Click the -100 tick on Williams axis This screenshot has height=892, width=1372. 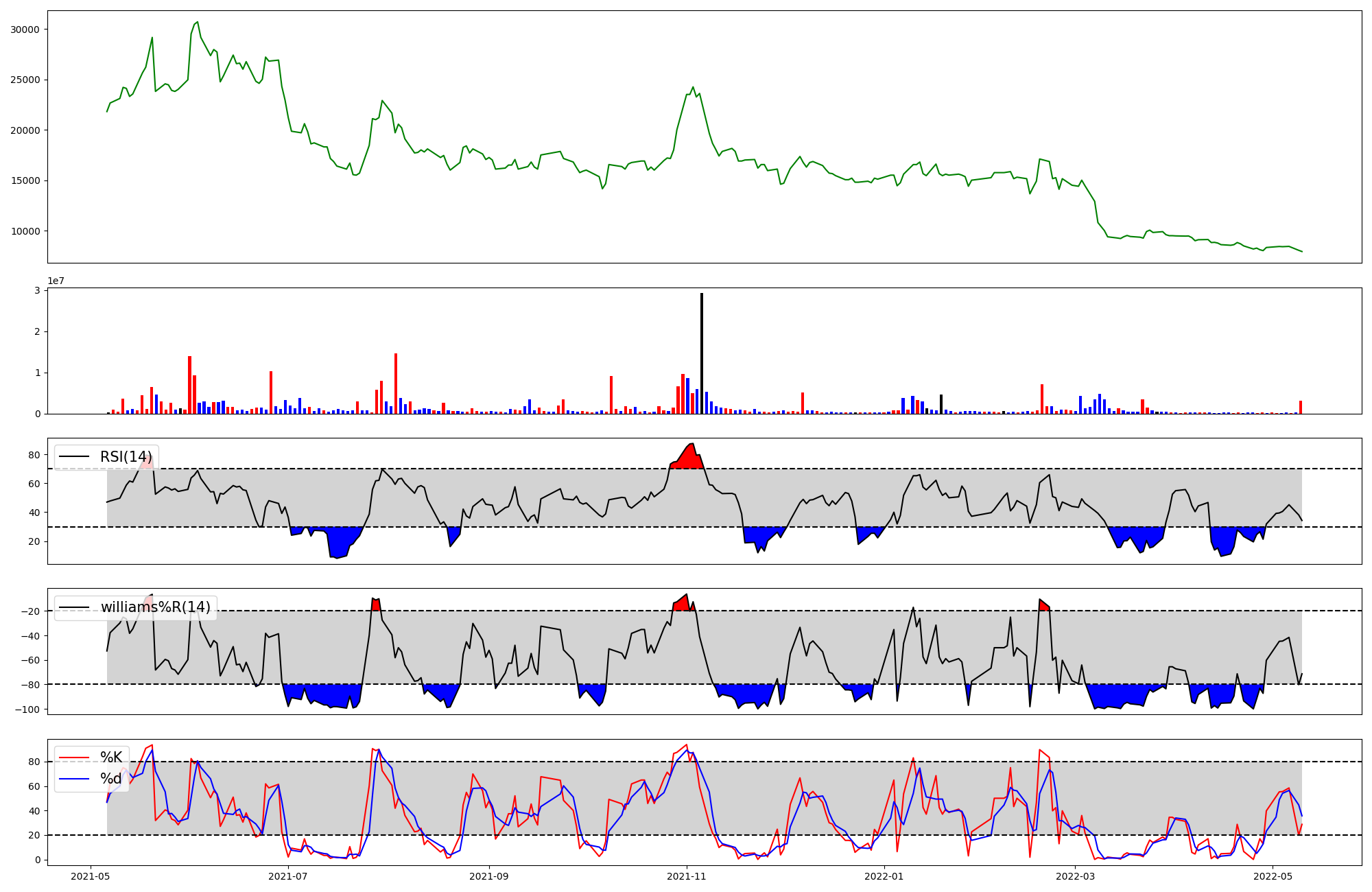tap(27, 709)
